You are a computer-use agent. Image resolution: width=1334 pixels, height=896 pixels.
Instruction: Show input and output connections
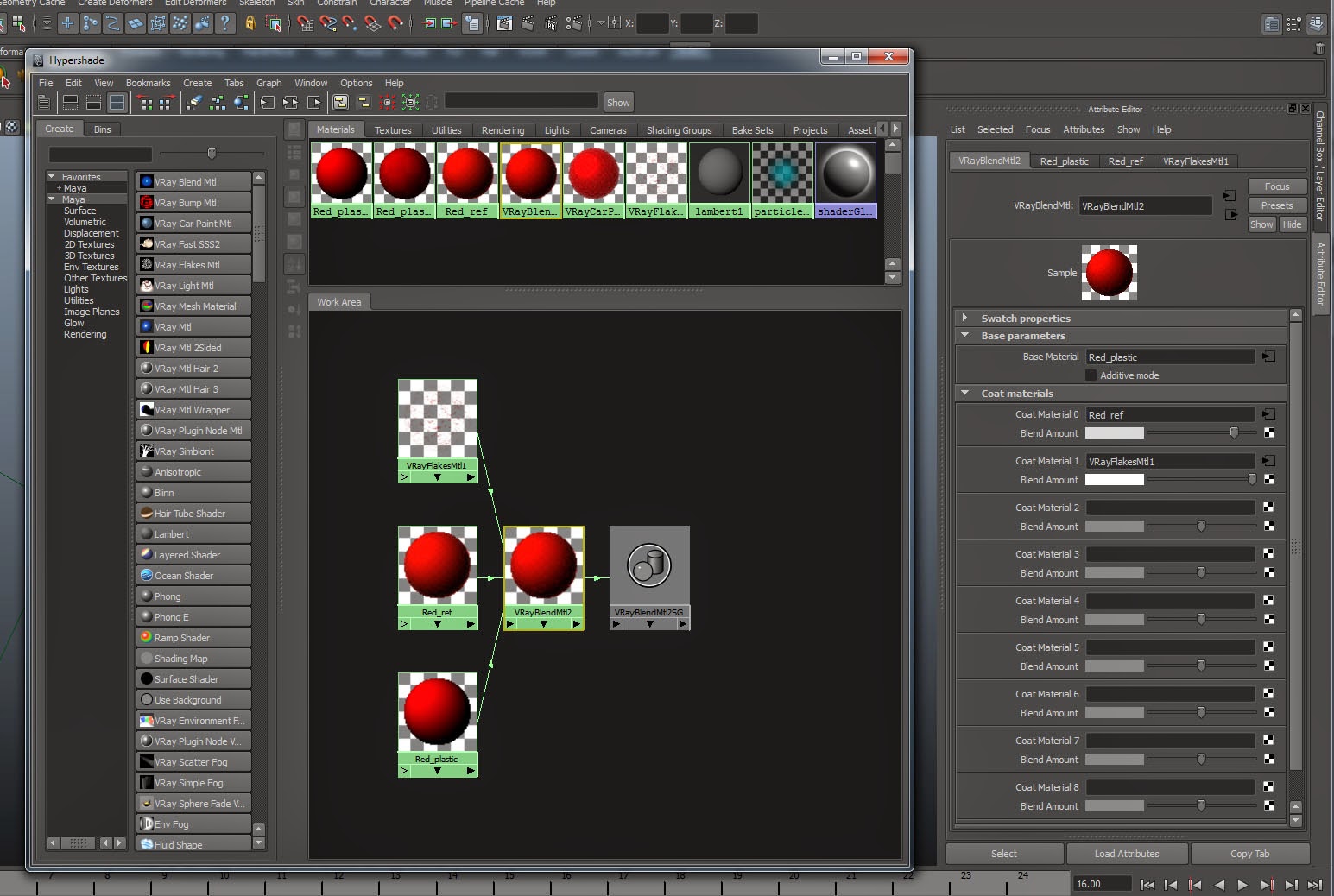coord(291,103)
